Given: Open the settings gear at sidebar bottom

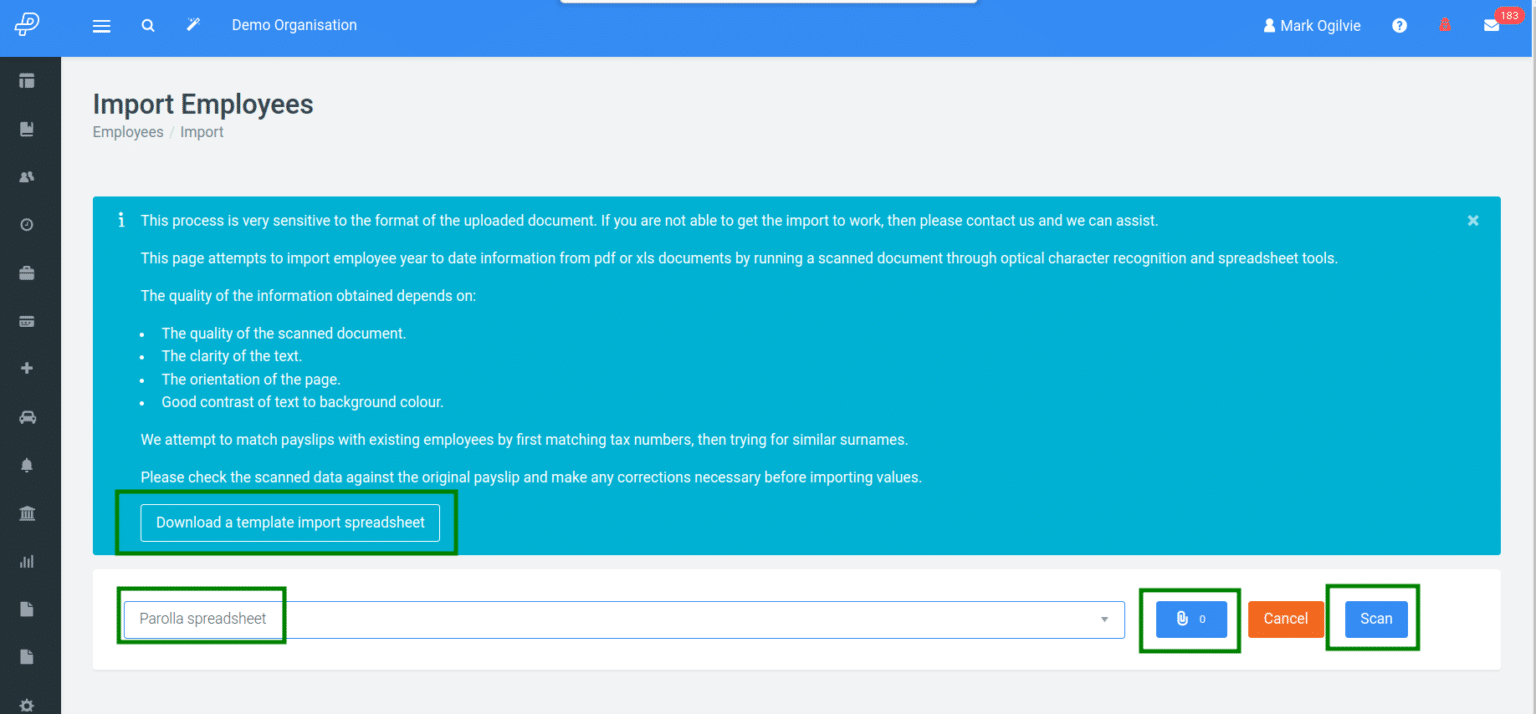Looking at the screenshot, I should point(27,703).
